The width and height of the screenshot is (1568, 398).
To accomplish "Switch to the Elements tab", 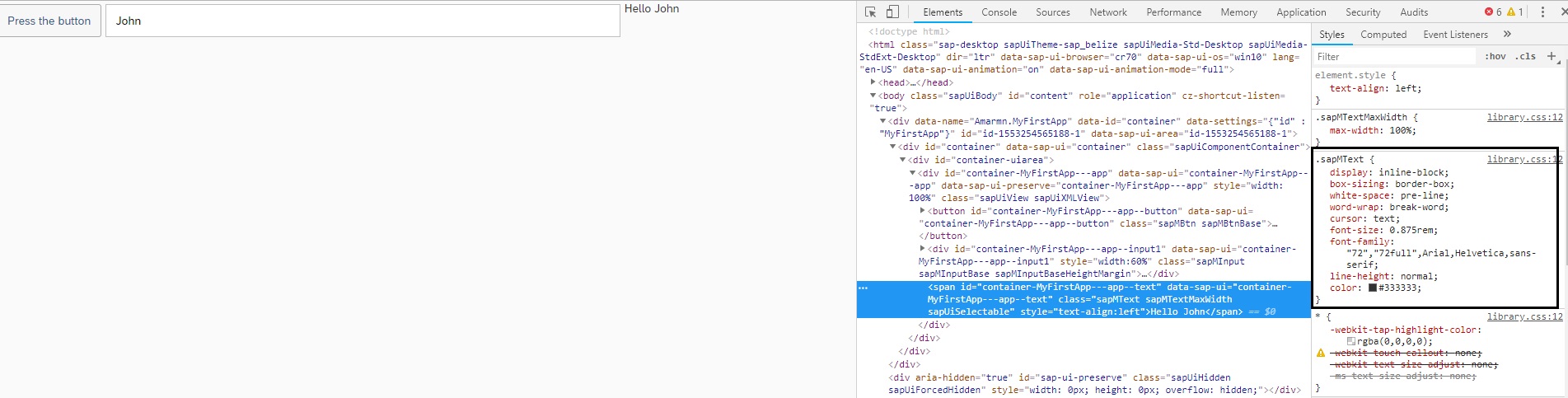I will pyautogui.click(x=943, y=12).
